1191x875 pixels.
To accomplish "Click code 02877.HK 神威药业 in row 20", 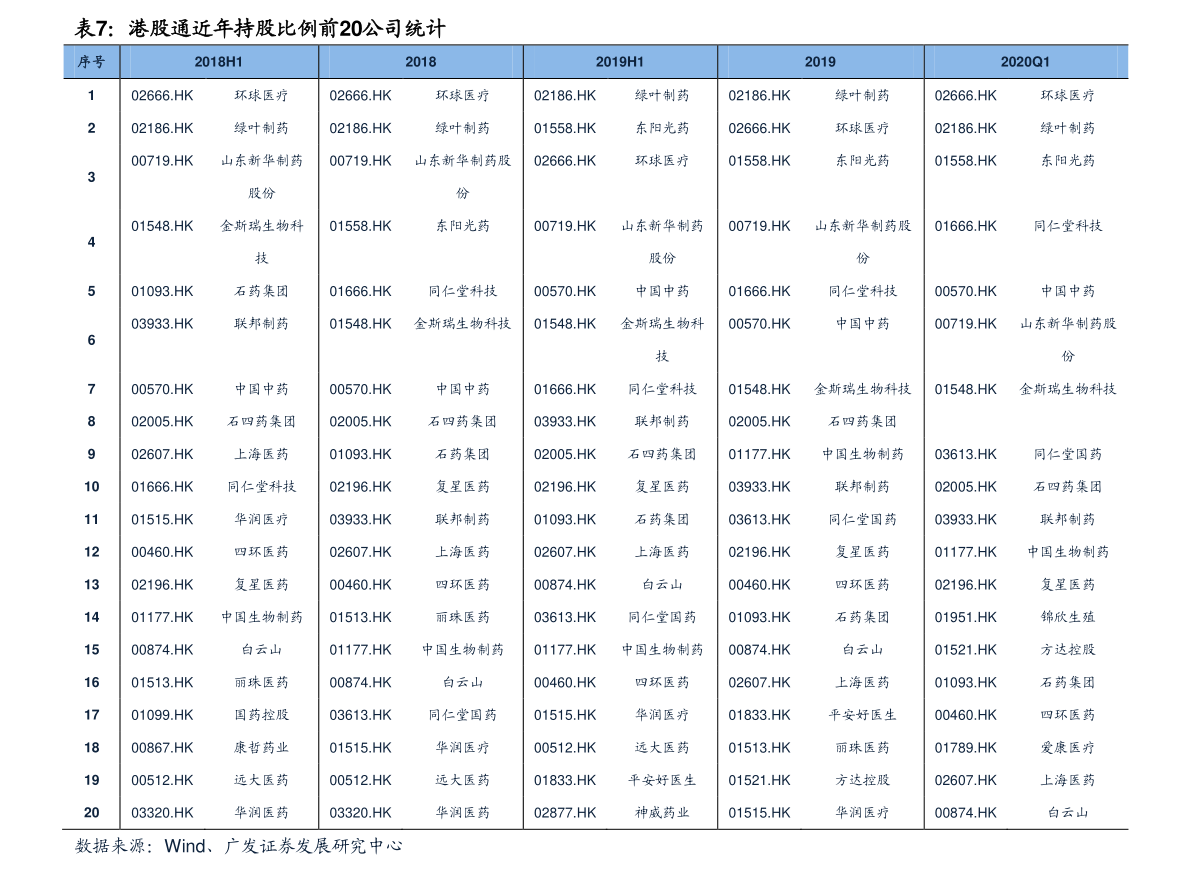I will click(565, 813).
